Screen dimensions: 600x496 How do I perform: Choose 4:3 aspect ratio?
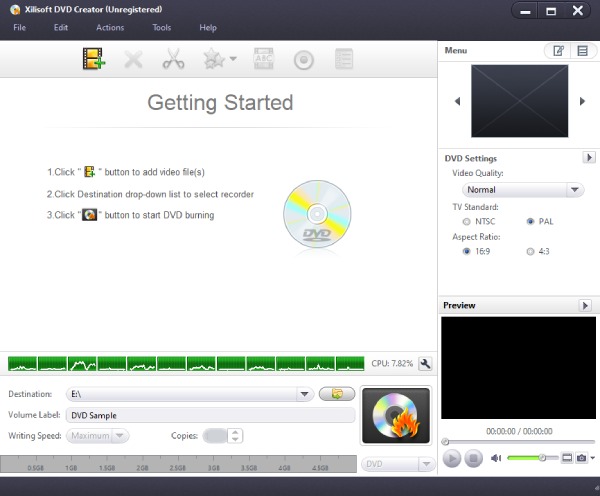530,251
